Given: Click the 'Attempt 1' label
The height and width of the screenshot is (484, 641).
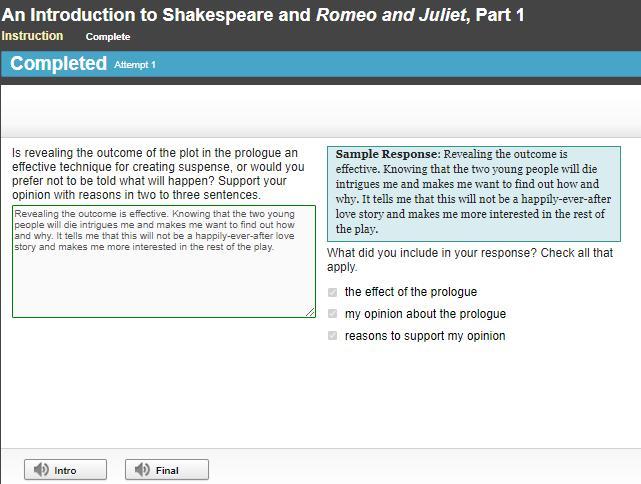Looking at the screenshot, I should (135, 65).
